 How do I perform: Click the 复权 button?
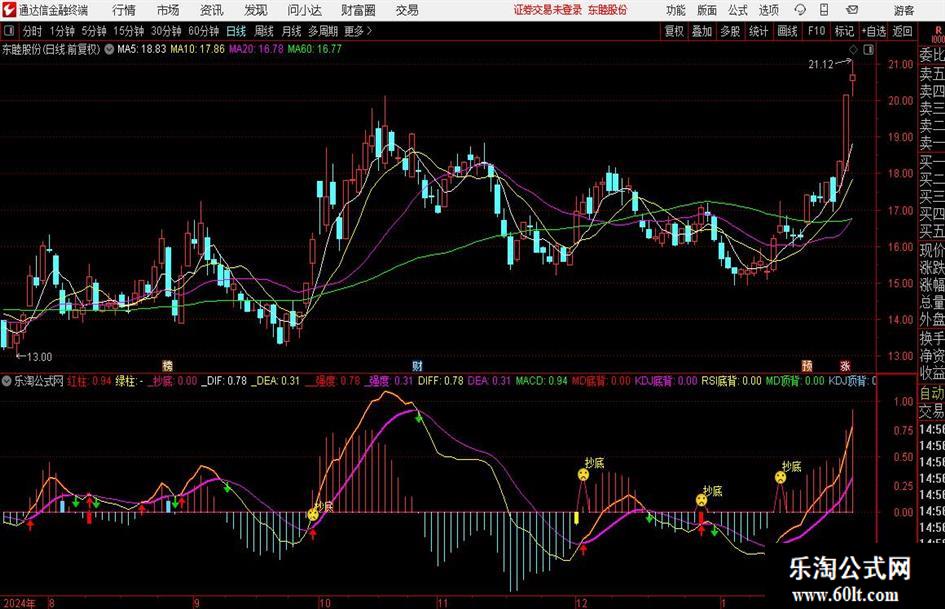pos(674,31)
